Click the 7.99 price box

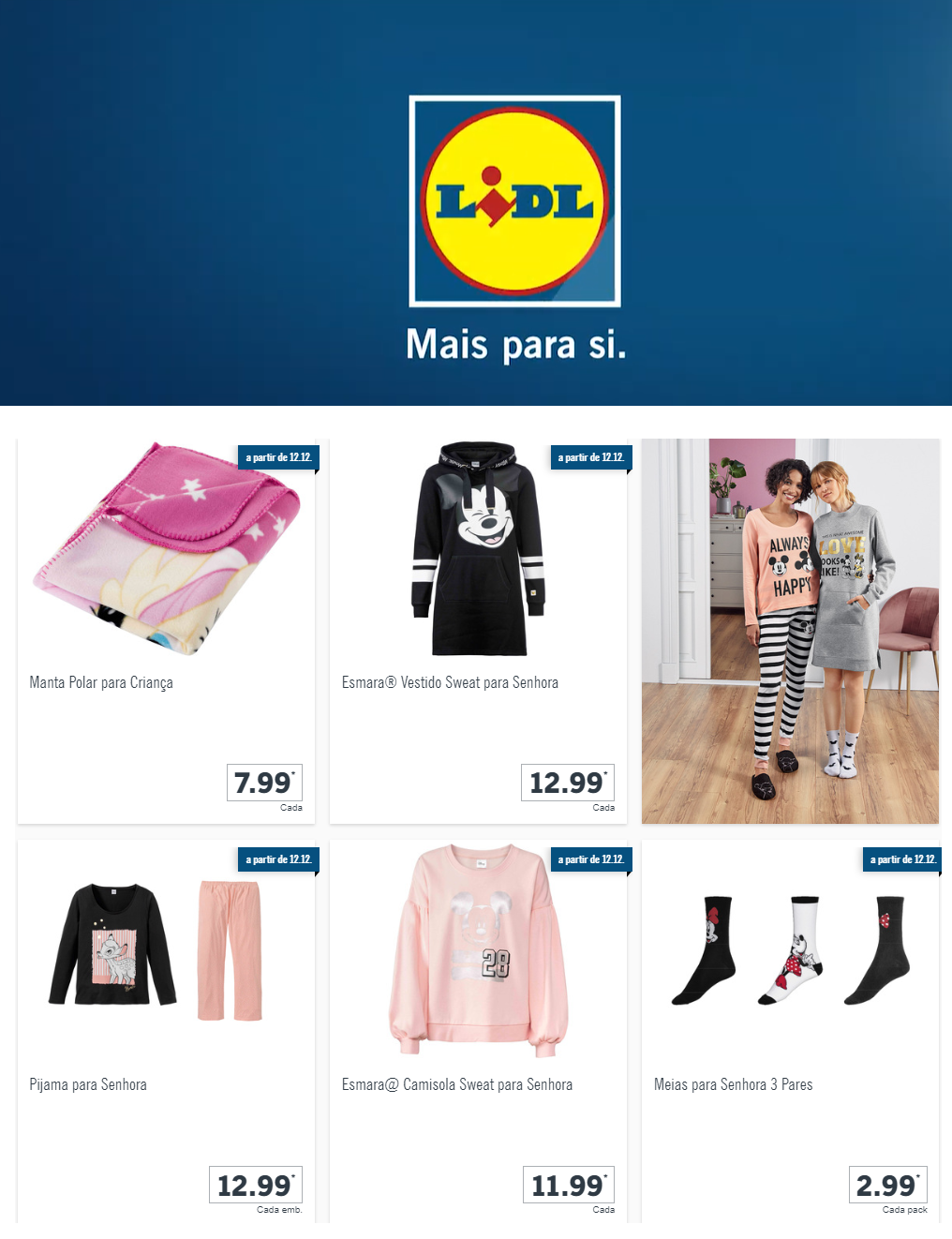click(264, 783)
